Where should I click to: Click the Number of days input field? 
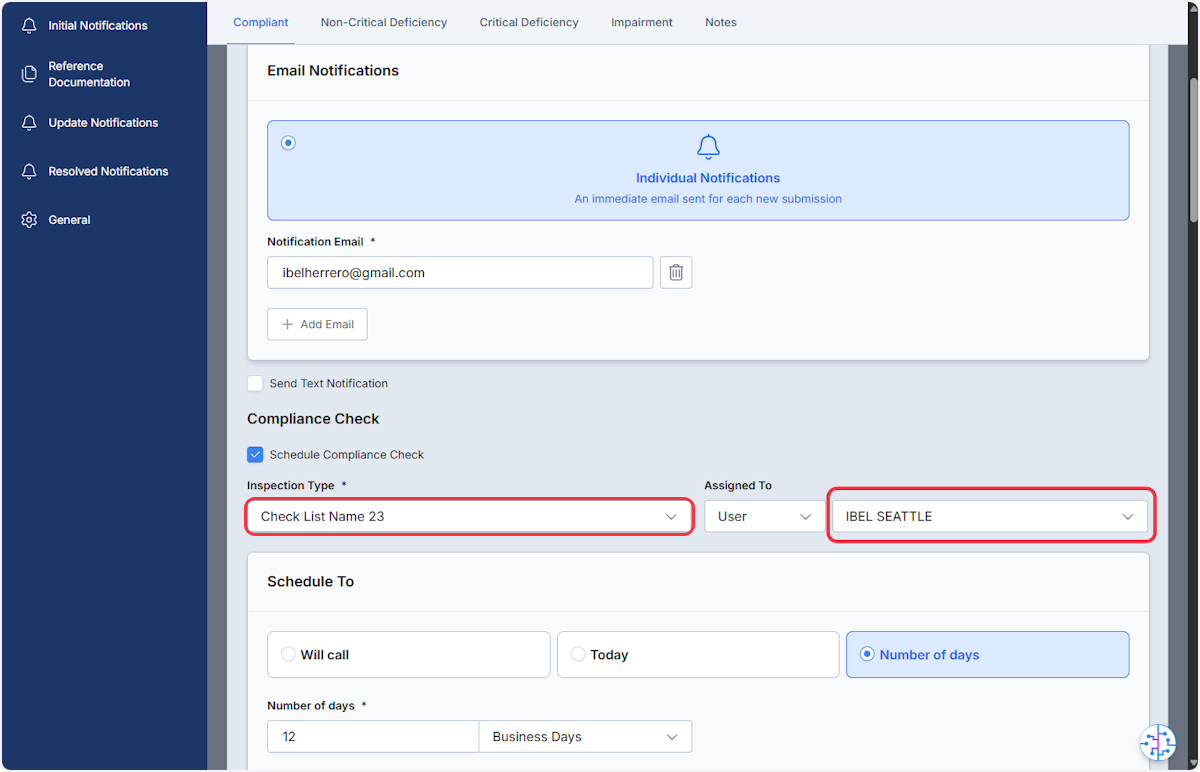(373, 736)
